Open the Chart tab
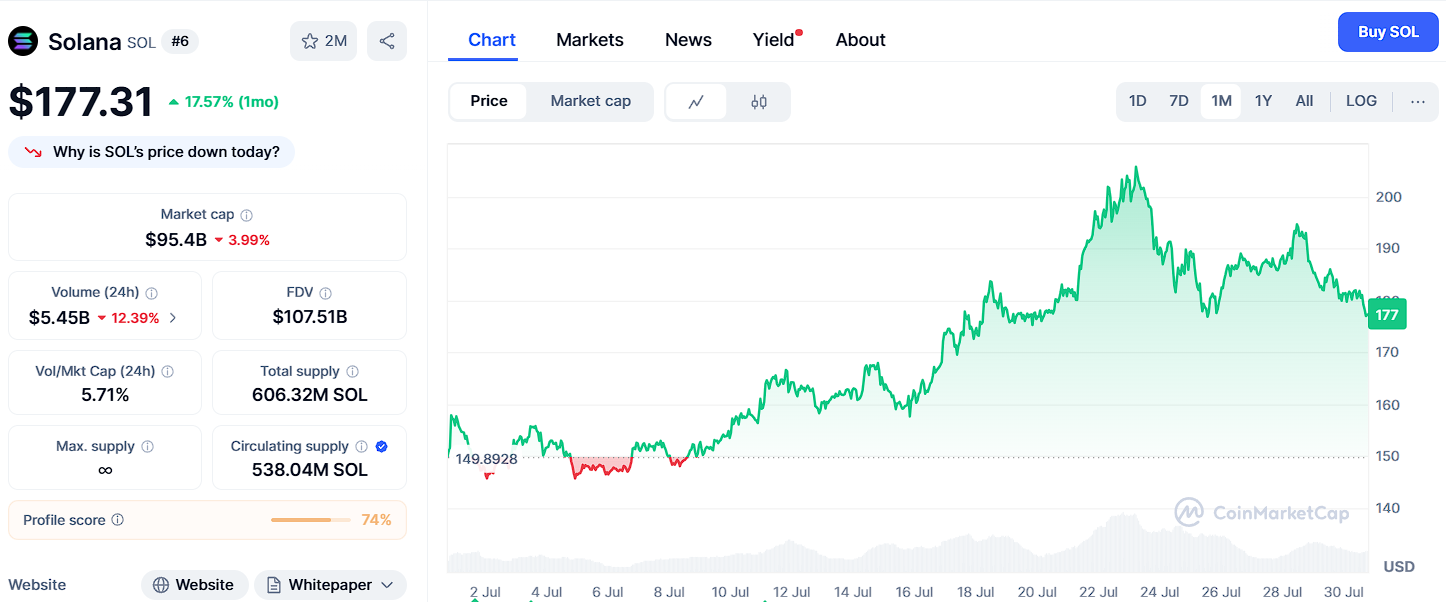The width and height of the screenshot is (1446, 602). click(x=492, y=40)
